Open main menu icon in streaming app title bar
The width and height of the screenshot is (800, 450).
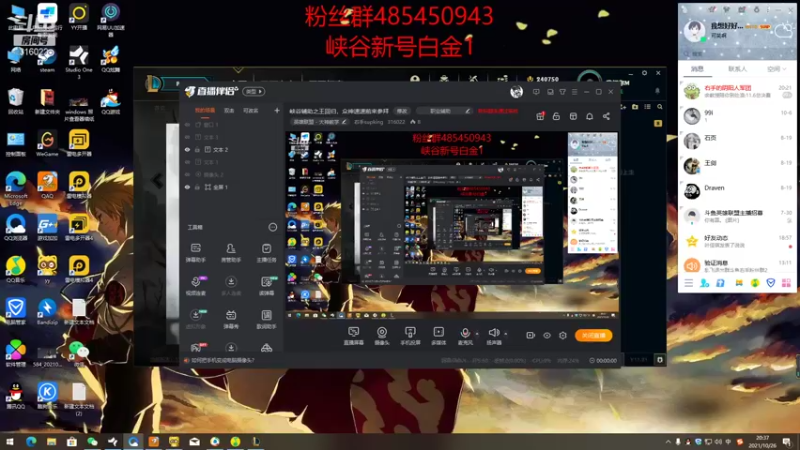(574, 92)
